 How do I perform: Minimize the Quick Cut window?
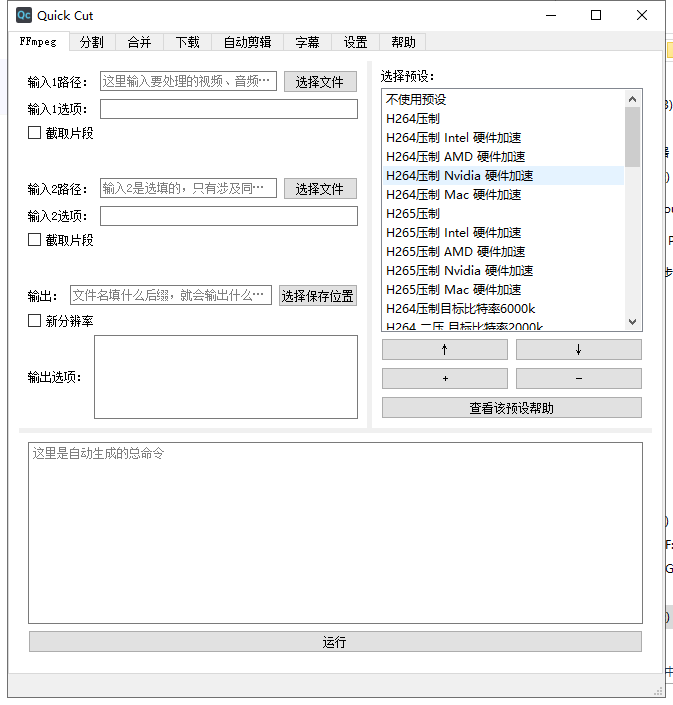(x=551, y=15)
